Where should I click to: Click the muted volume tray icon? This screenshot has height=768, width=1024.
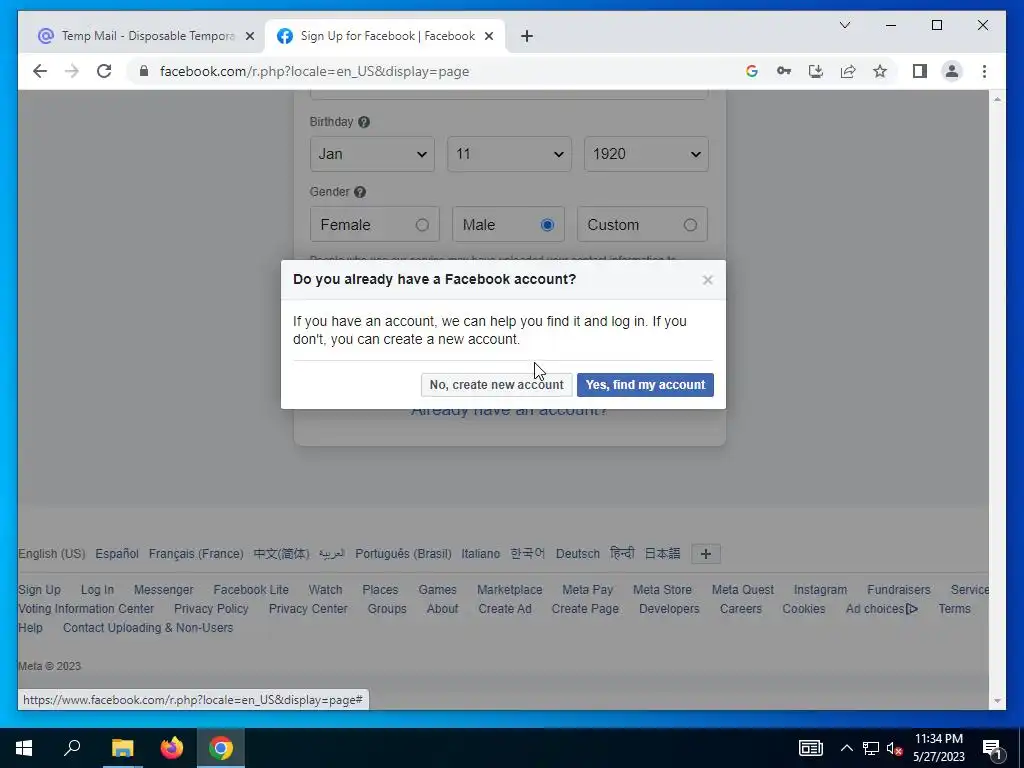895,748
